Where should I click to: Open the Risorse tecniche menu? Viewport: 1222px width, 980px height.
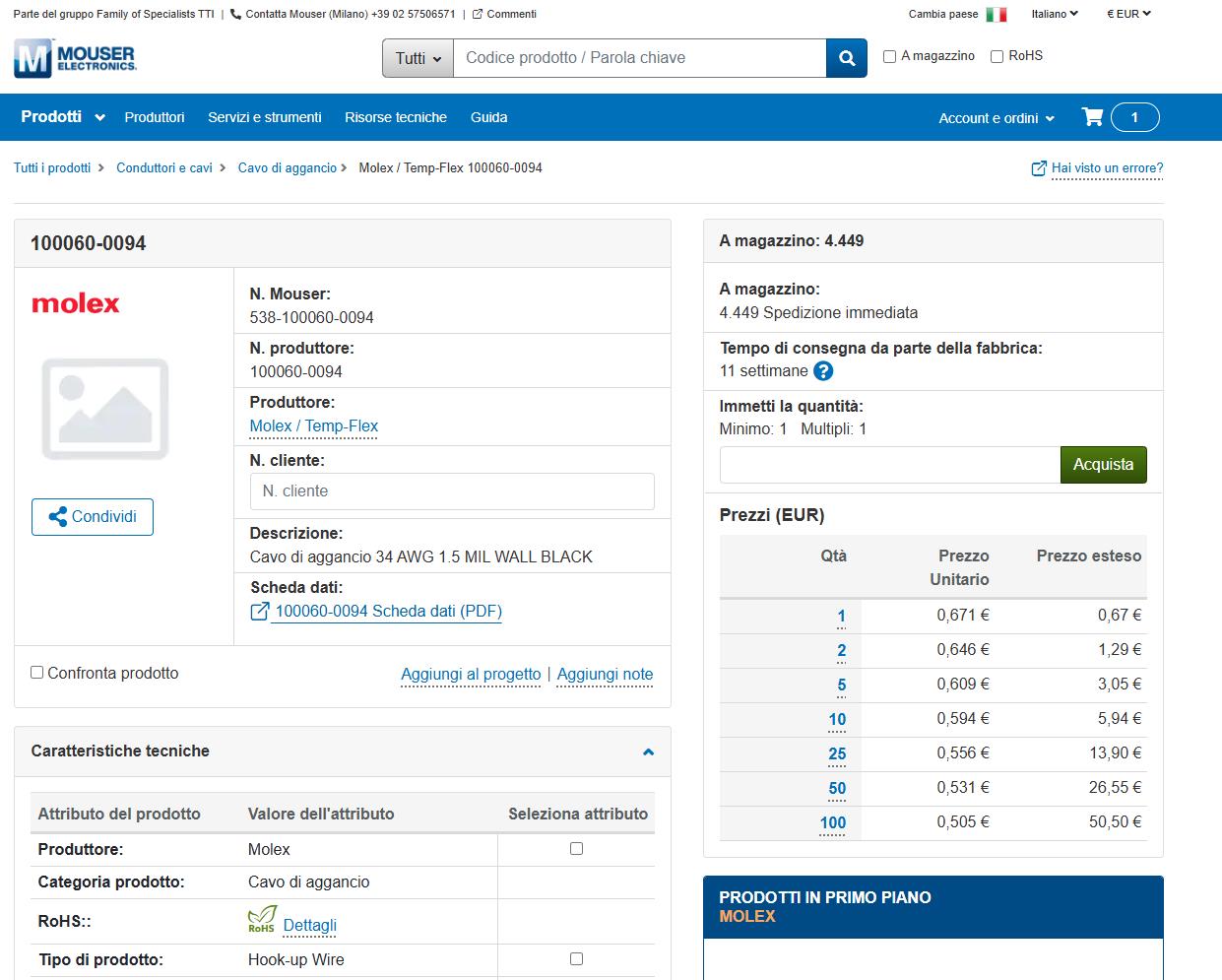click(396, 117)
